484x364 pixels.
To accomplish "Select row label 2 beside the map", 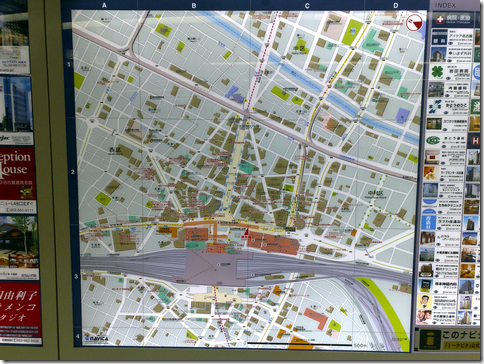I will 73,172.
